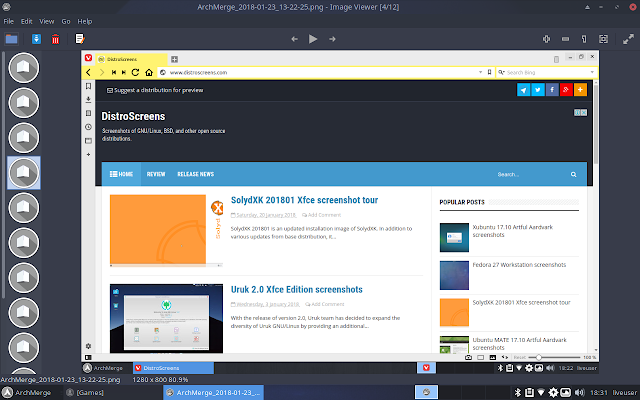Start the slideshow with the play button
This screenshot has width=640, height=400.
coord(313,39)
